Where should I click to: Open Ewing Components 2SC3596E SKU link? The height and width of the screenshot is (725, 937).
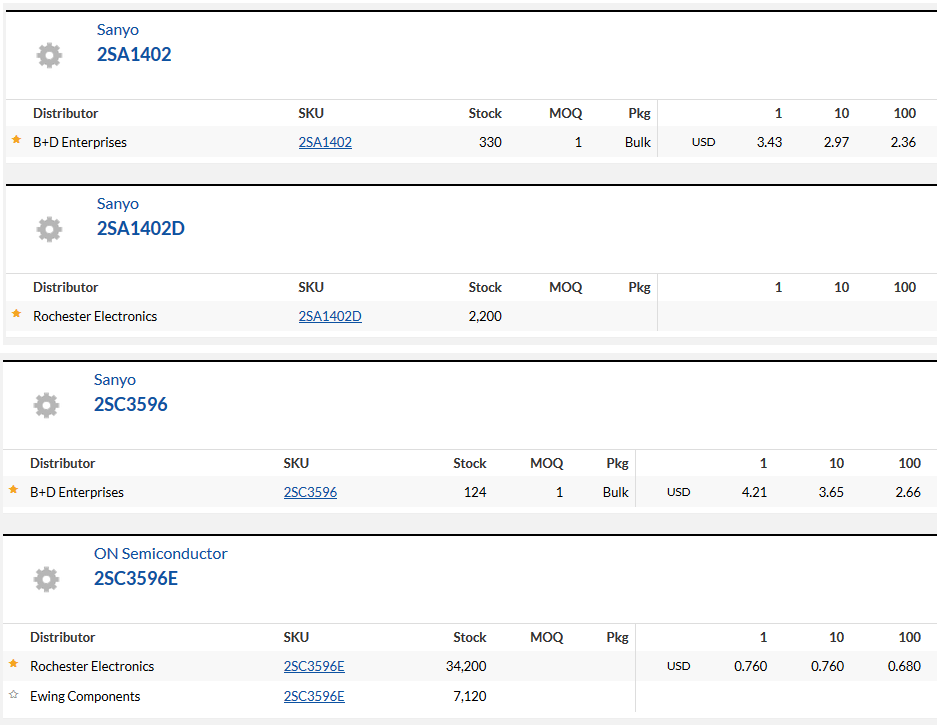click(x=314, y=696)
